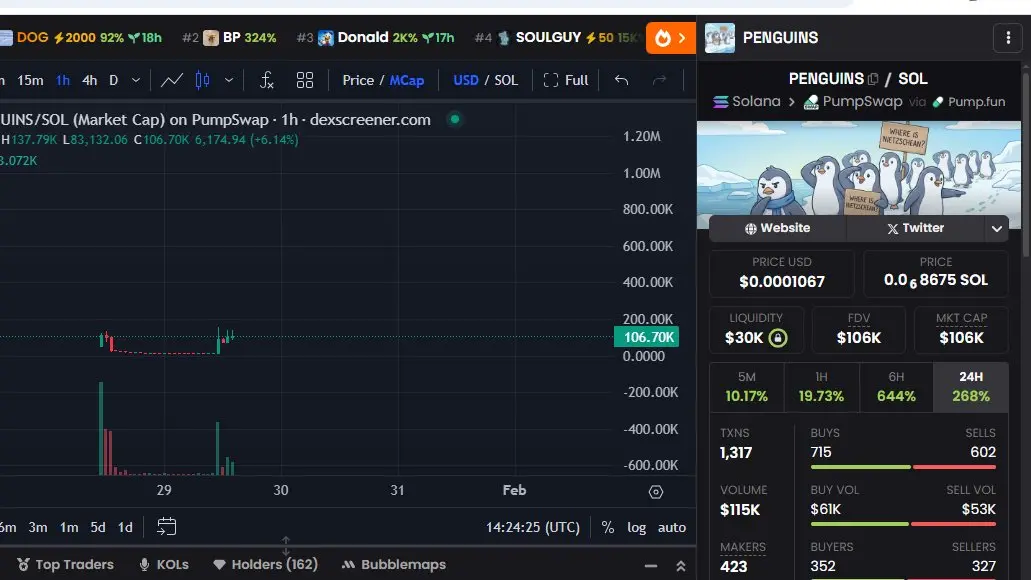The width and height of the screenshot is (1031, 580).
Task: Open the trending fire icon button
Action: click(670, 38)
